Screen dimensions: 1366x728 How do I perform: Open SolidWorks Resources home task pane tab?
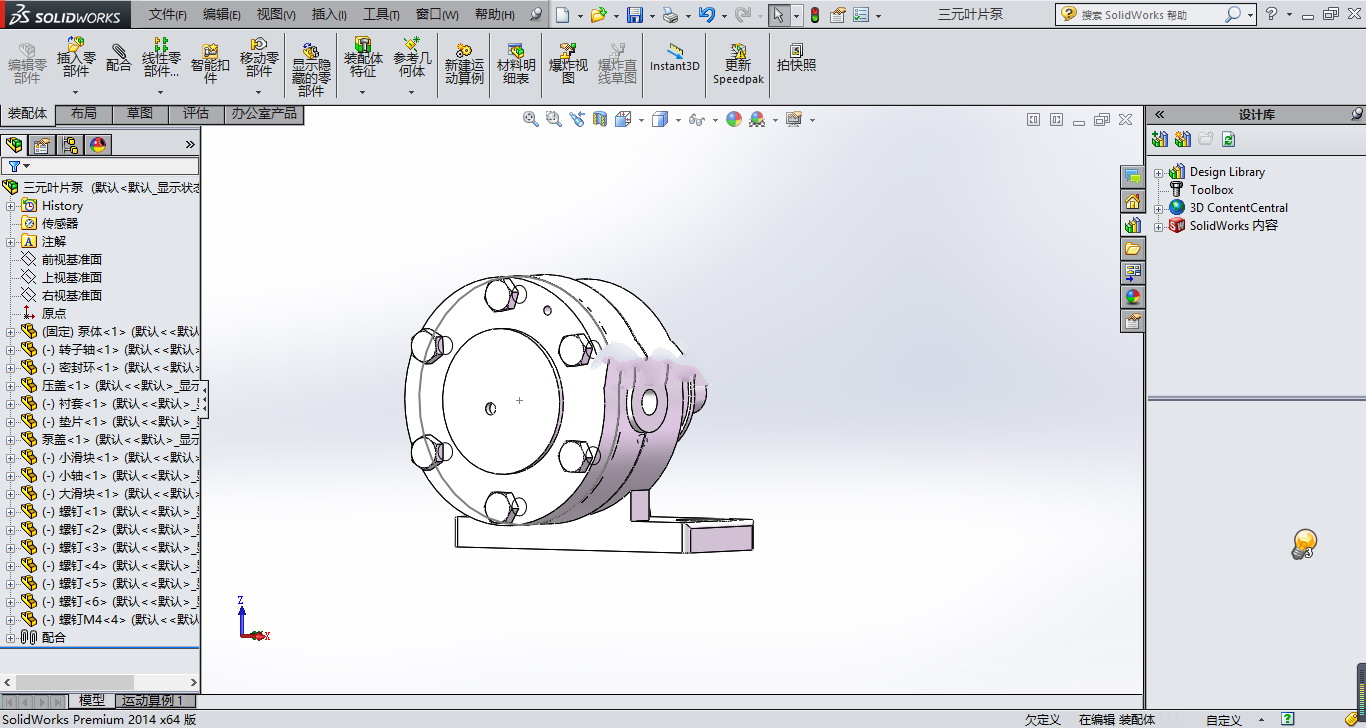click(1132, 201)
